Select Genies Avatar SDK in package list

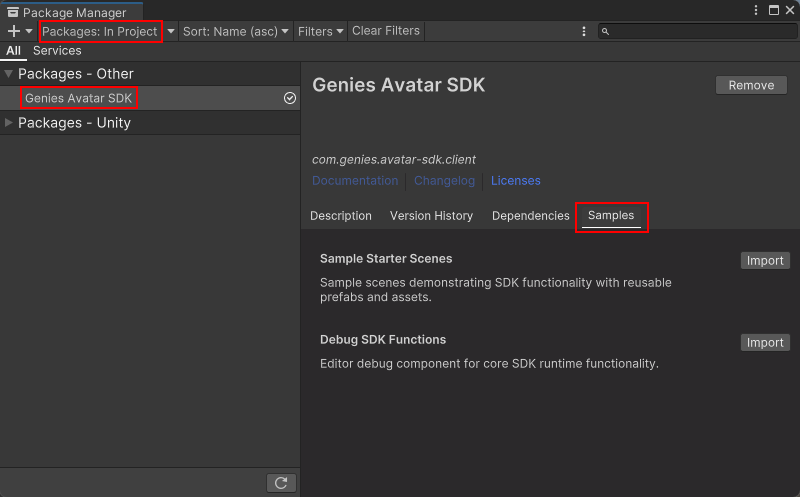[x=79, y=98]
